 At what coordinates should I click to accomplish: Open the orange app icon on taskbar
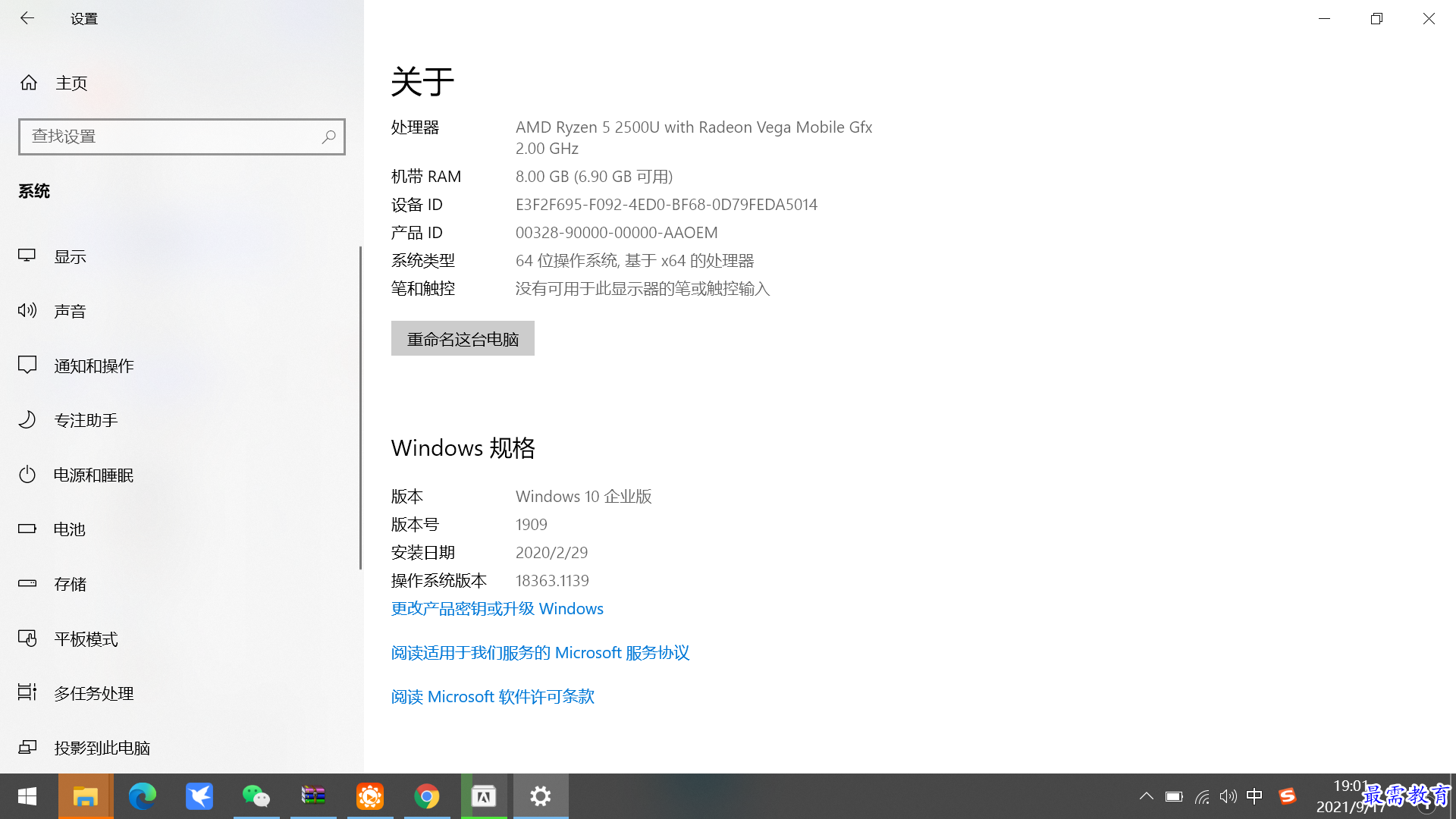coord(370,796)
